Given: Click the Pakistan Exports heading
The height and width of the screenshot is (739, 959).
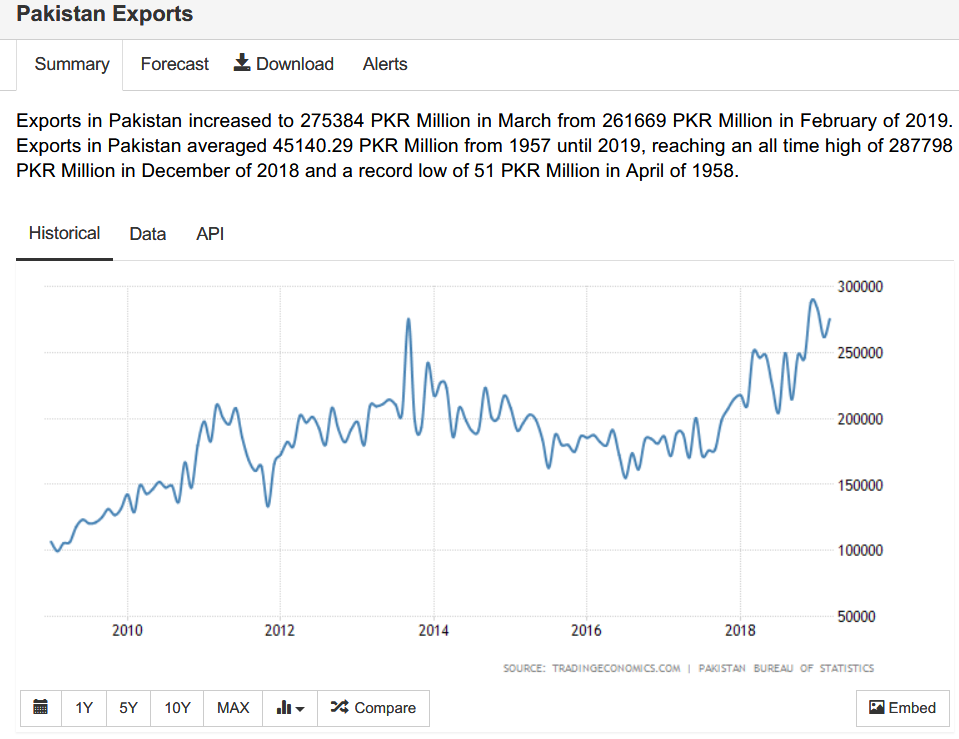Looking at the screenshot, I should (105, 13).
